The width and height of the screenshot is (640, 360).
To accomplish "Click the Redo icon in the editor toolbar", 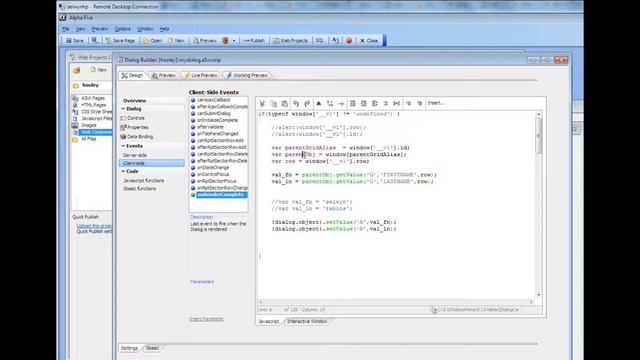I will tap(307, 103).
